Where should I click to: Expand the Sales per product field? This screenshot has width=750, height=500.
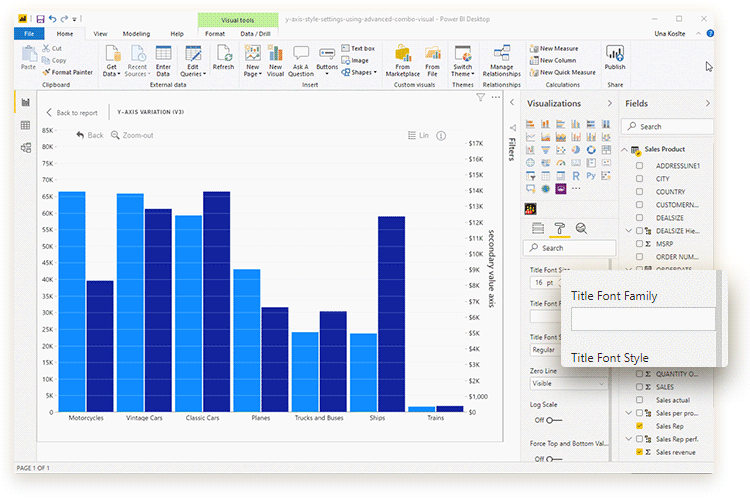click(x=629, y=413)
